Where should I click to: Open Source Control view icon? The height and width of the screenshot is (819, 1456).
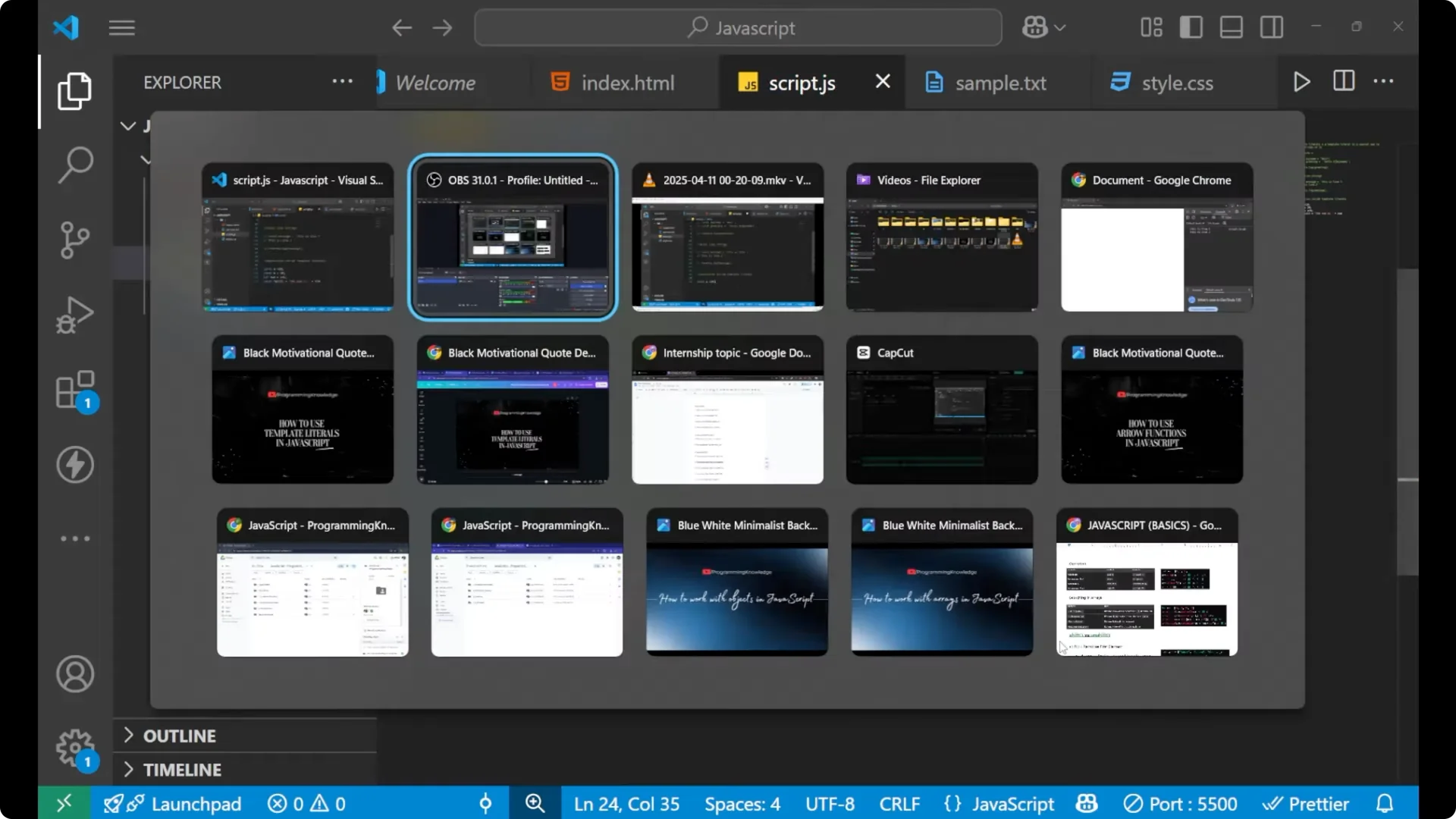tap(74, 240)
